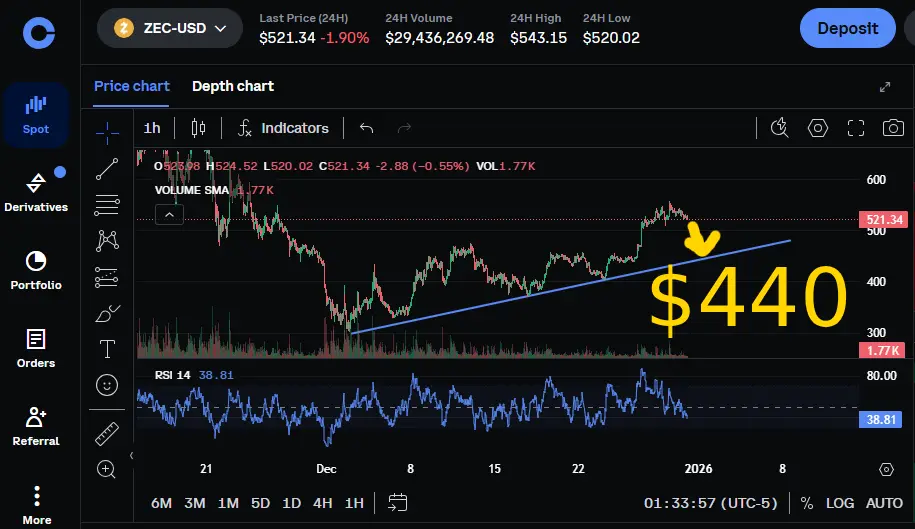The width and height of the screenshot is (915, 529).
Task: Open the Spot trading section
Action: pyautogui.click(x=36, y=115)
